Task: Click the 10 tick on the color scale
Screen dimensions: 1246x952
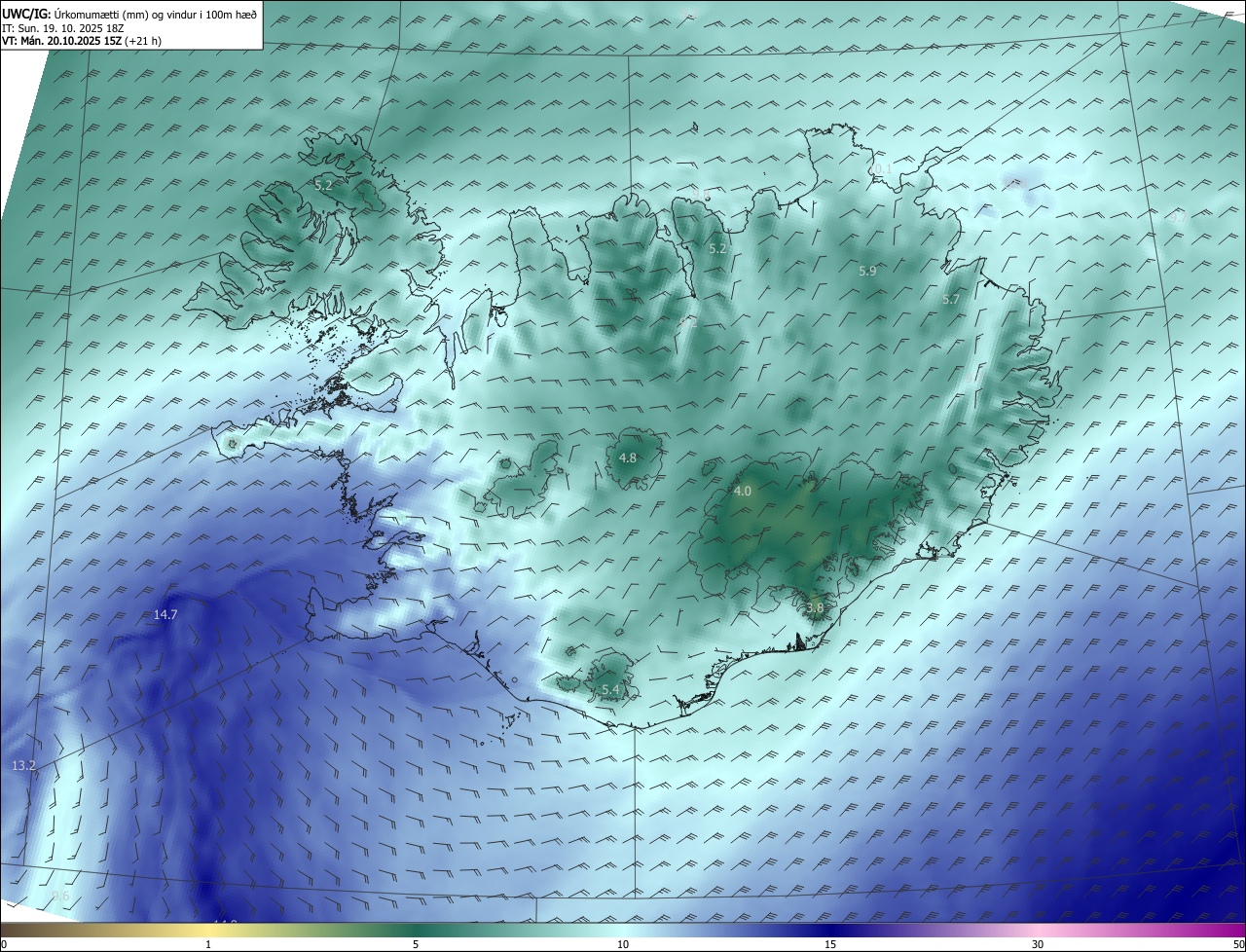Action: (x=623, y=944)
